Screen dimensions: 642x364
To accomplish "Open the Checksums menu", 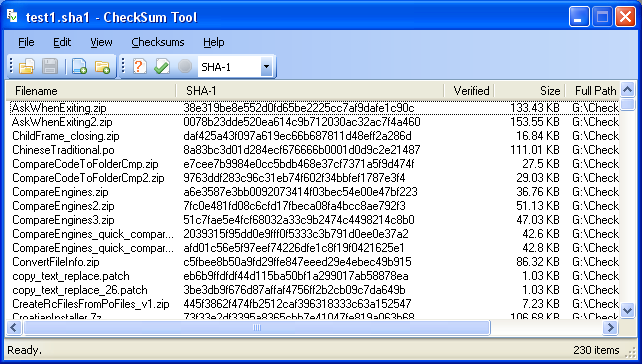I will [158, 42].
